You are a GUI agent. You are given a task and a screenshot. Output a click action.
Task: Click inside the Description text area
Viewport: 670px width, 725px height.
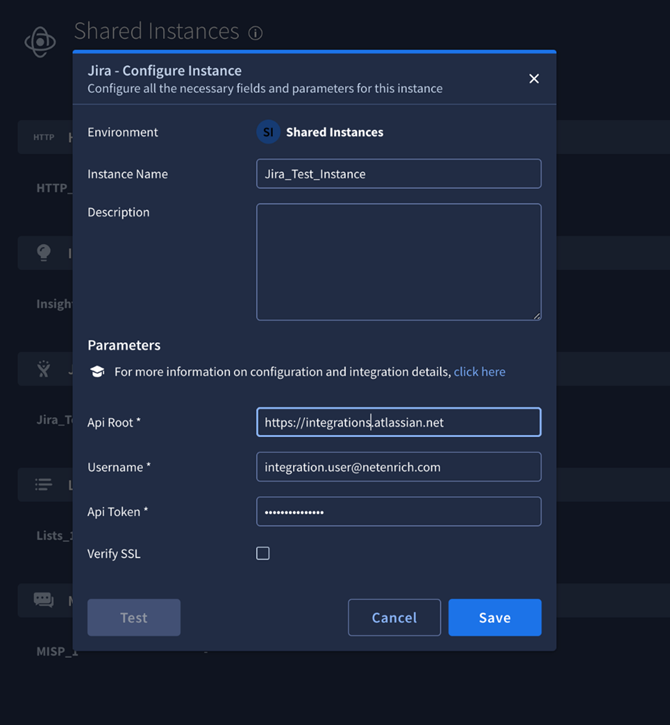pyautogui.click(x=399, y=262)
